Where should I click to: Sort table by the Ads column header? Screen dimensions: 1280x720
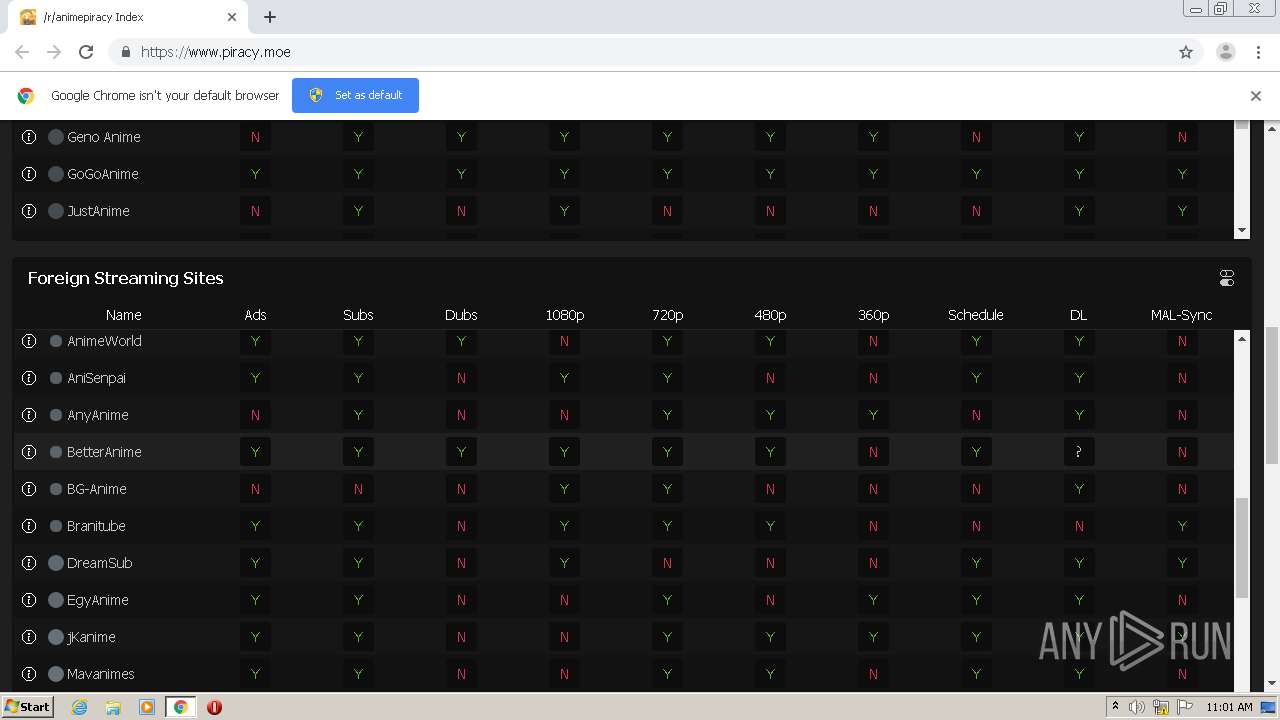click(x=255, y=315)
